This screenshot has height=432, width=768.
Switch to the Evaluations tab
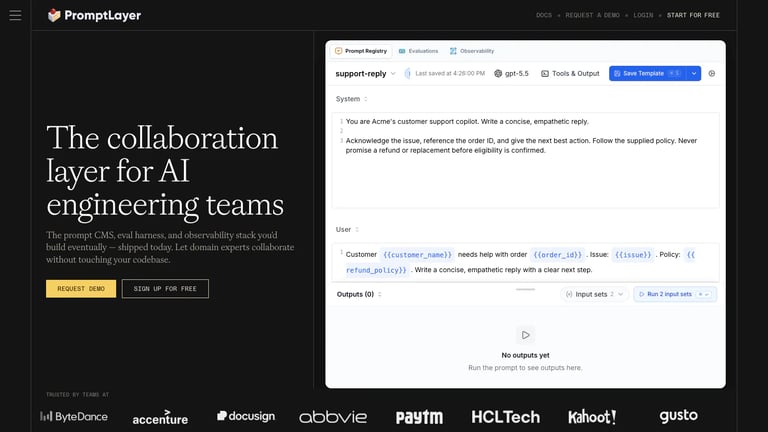[x=418, y=51]
